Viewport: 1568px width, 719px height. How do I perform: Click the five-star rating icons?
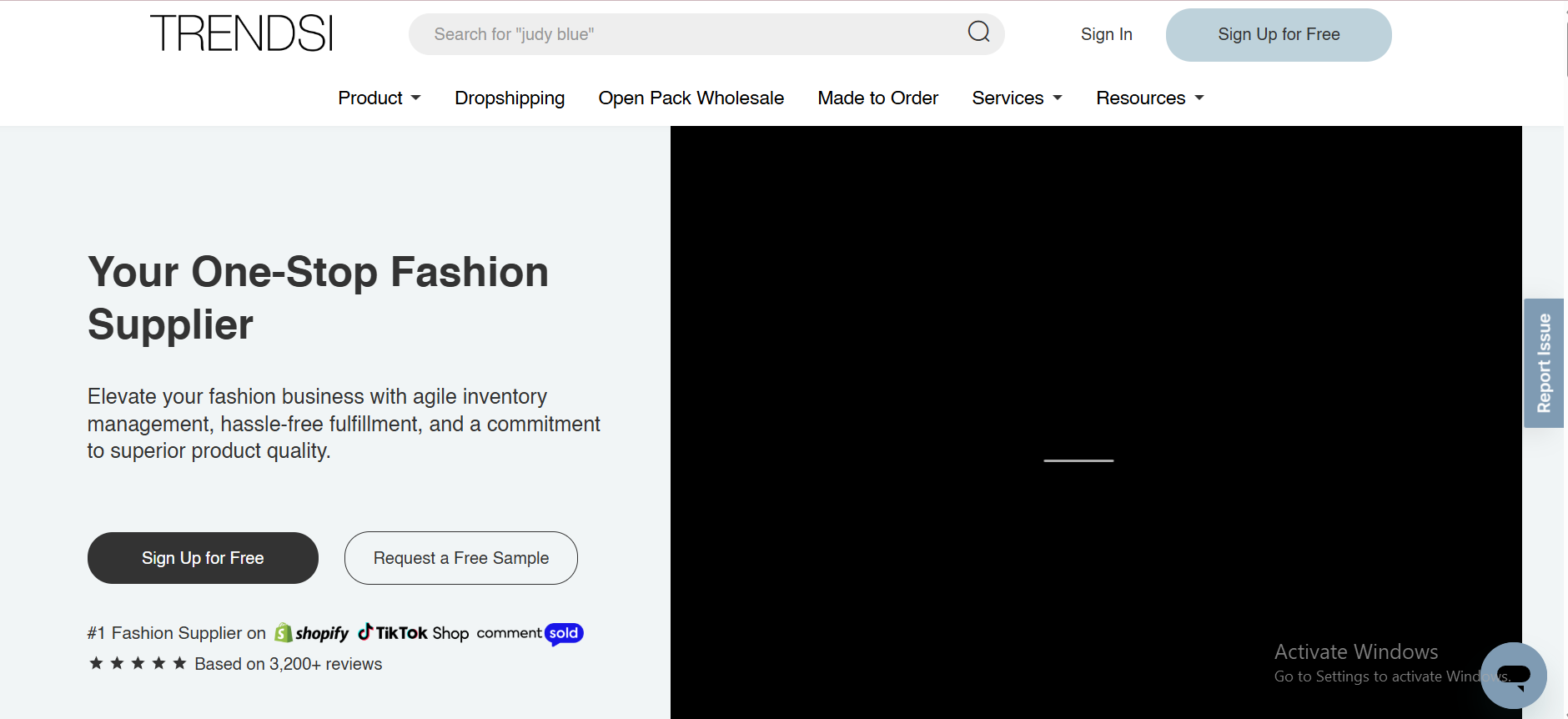click(138, 663)
